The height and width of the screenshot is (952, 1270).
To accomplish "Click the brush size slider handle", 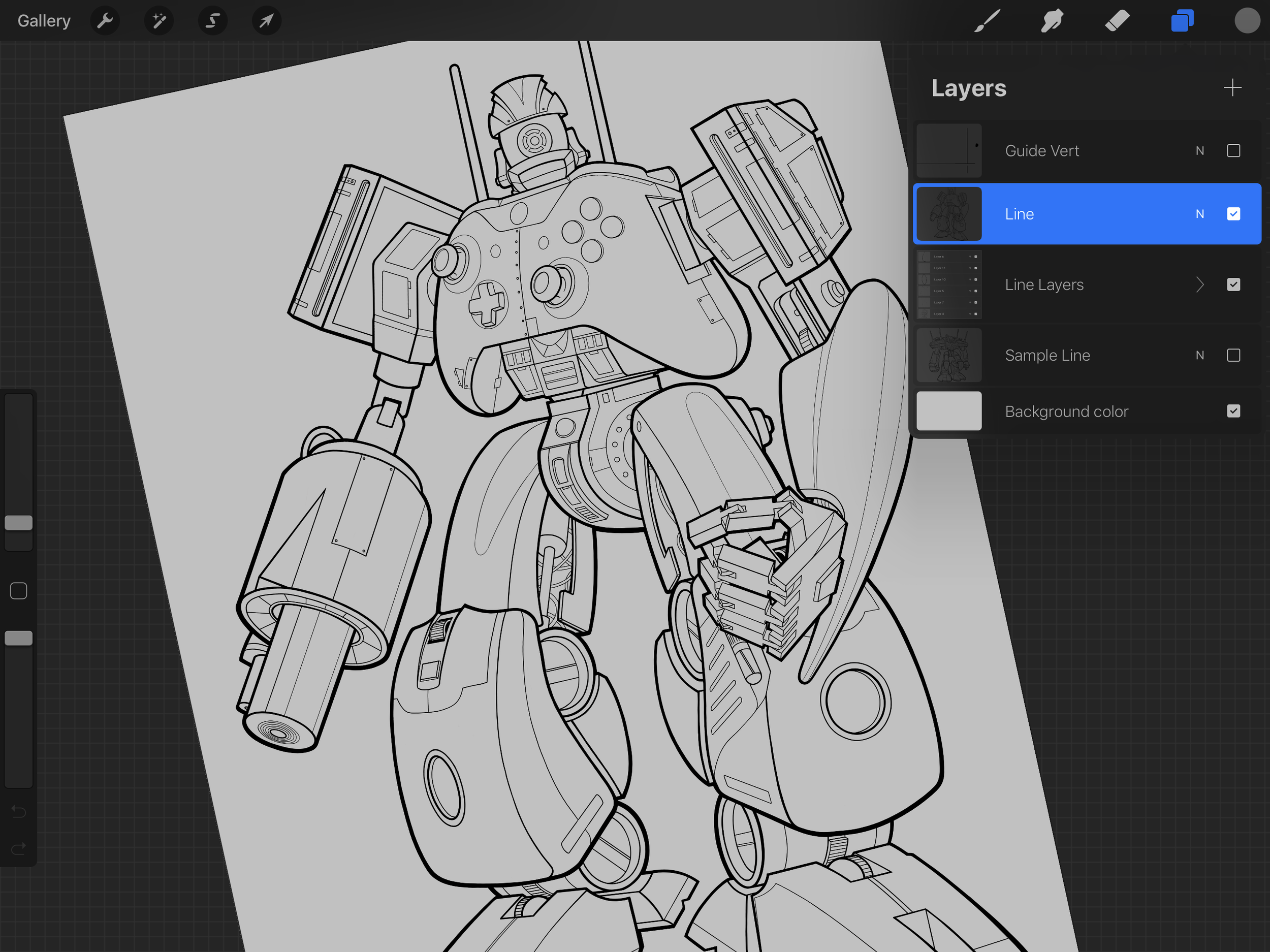I will 18,523.
